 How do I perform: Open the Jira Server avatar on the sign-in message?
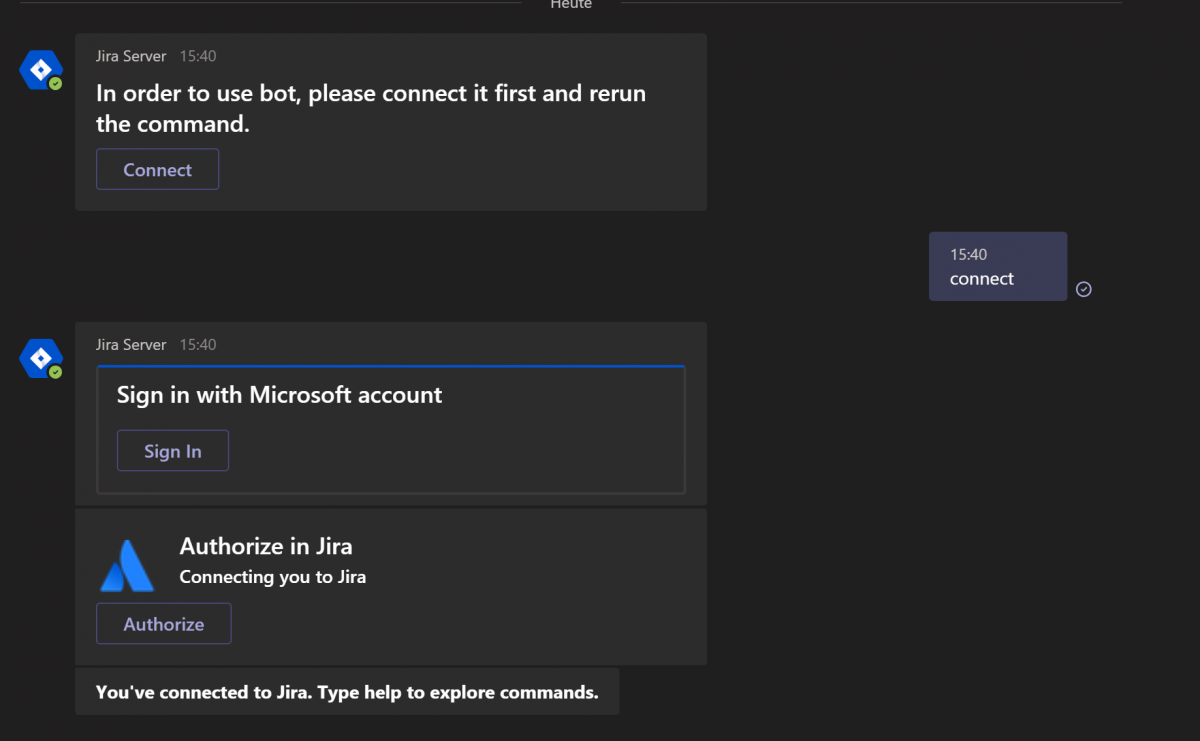pyautogui.click(x=41, y=359)
